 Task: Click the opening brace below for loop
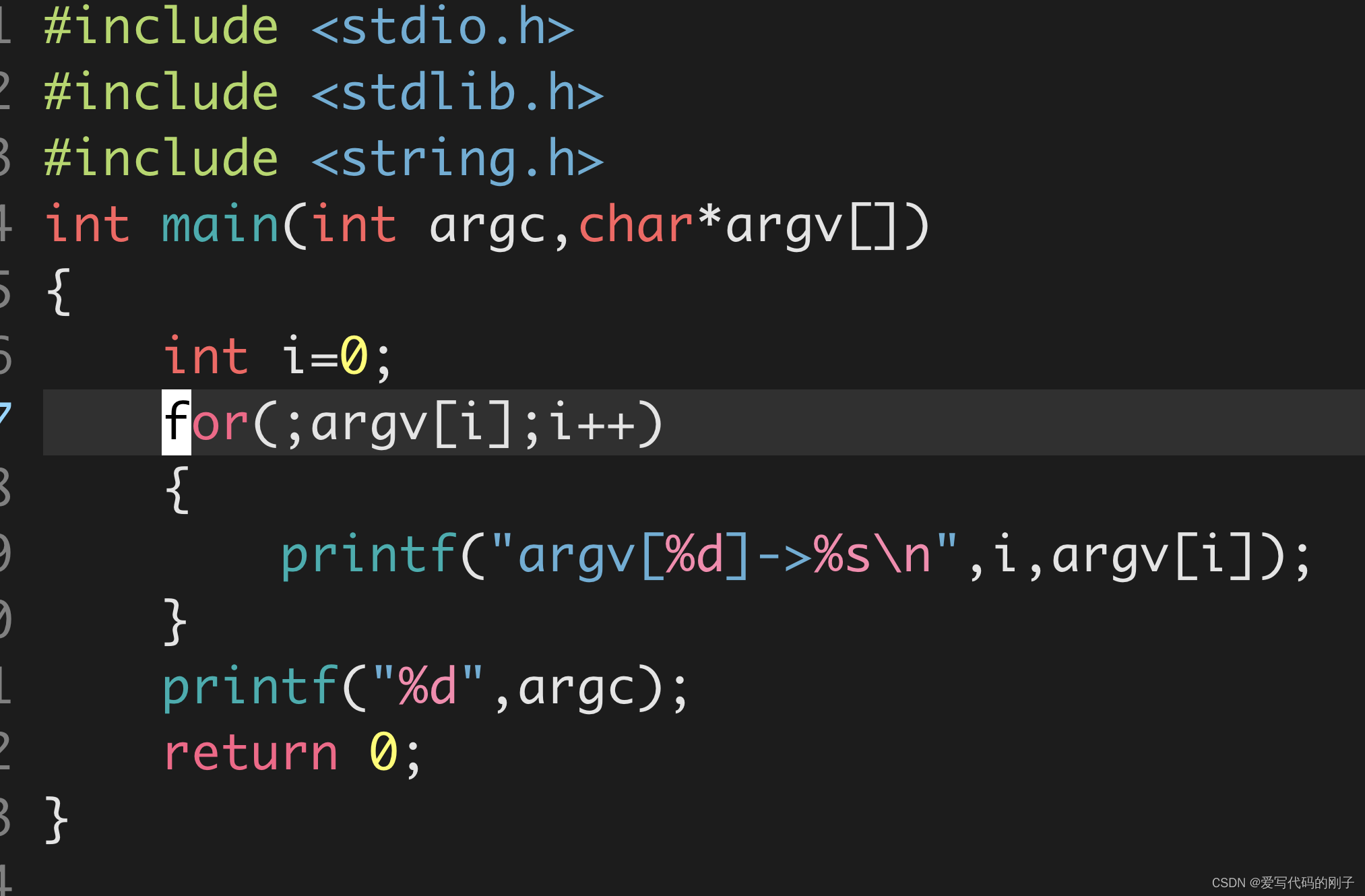point(177,490)
